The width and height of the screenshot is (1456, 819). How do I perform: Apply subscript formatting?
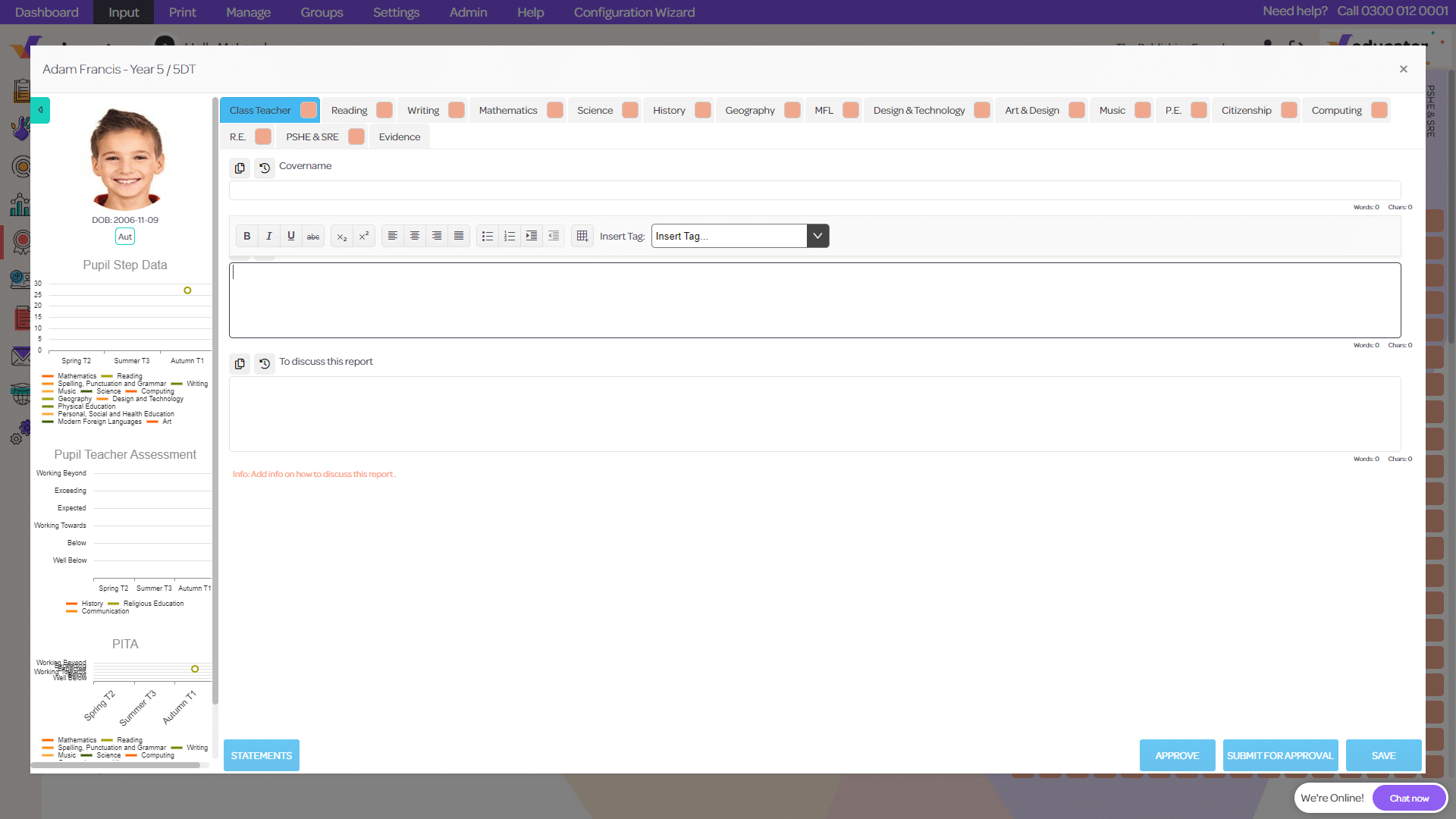click(x=342, y=236)
